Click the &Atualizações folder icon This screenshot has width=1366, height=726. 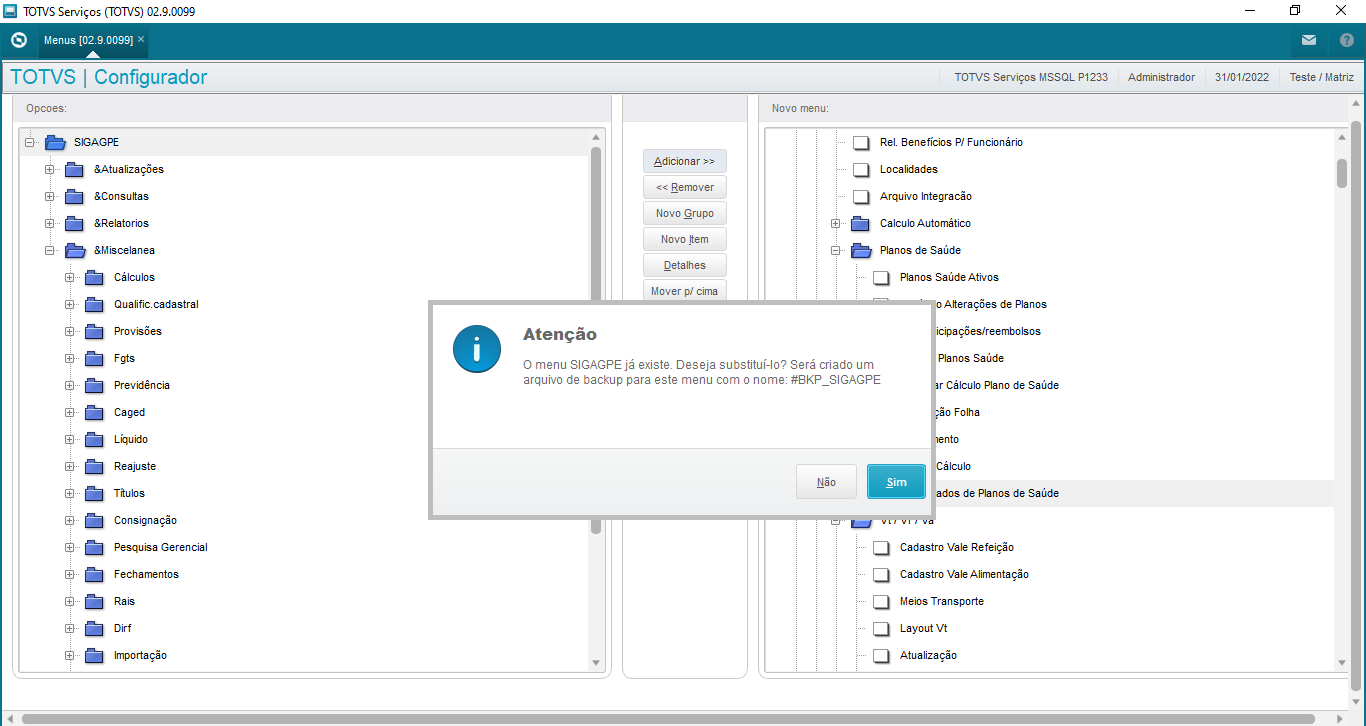[75, 169]
